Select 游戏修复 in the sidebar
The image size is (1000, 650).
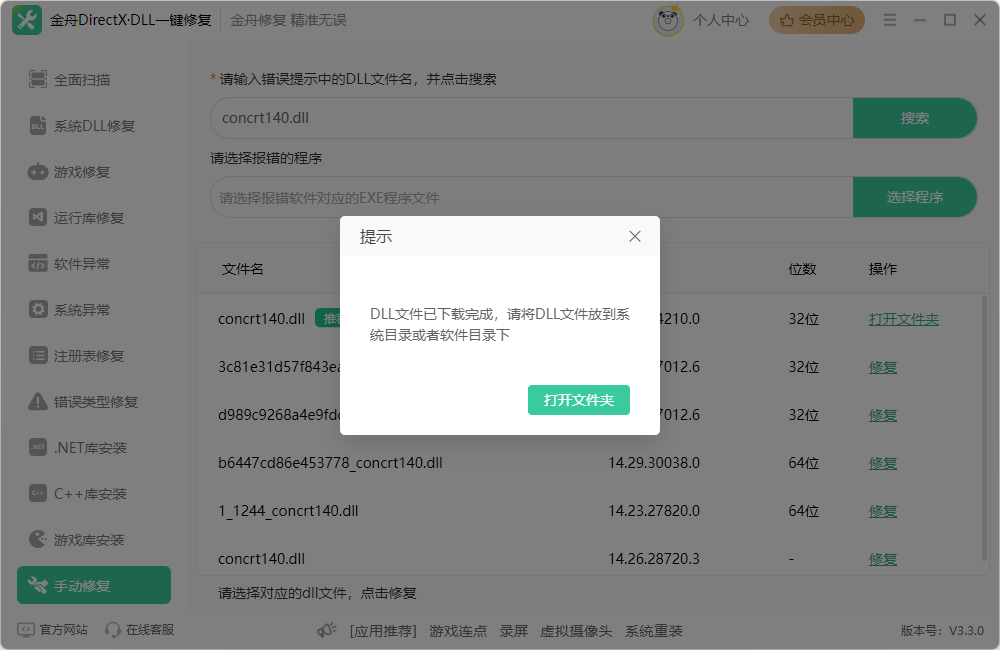tap(70, 172)
